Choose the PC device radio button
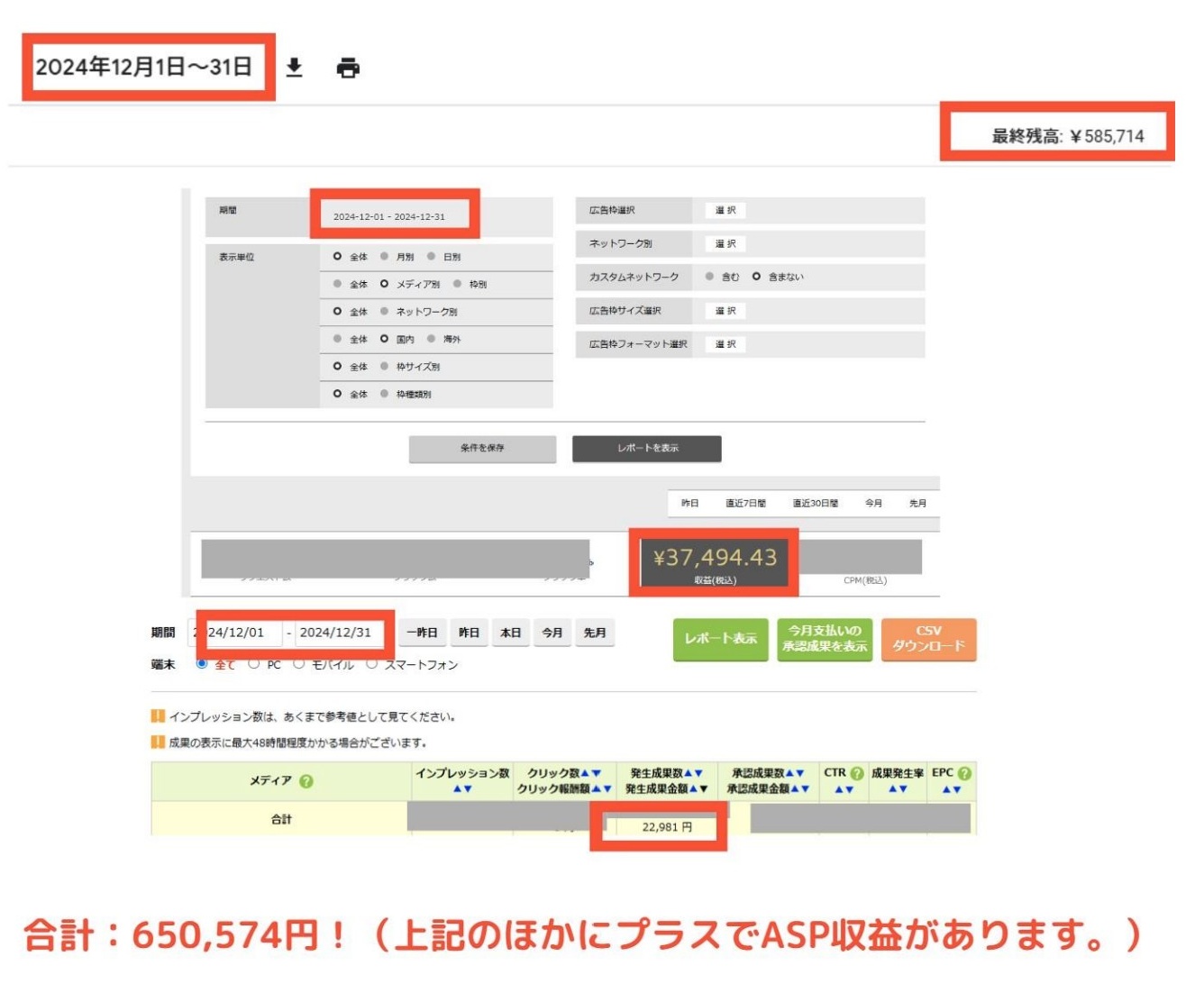This screenshot has width=1204, height=984. coord(253,664)
